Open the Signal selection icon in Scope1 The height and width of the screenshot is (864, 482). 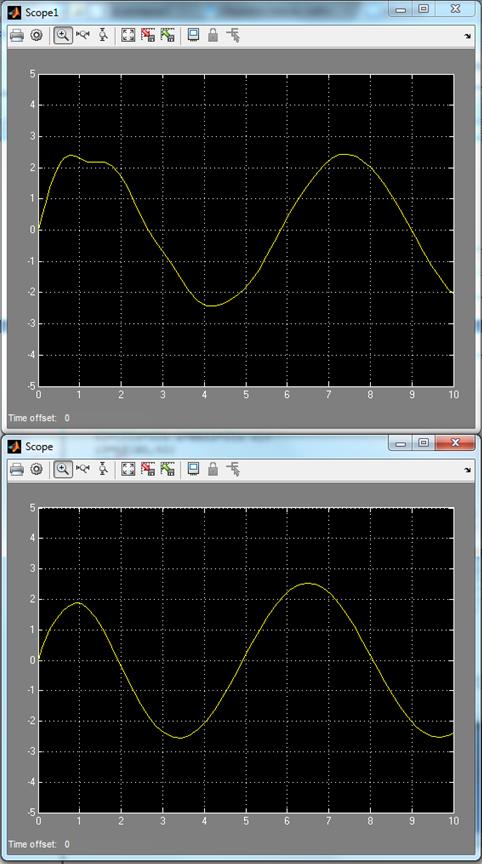click(233, 36)
